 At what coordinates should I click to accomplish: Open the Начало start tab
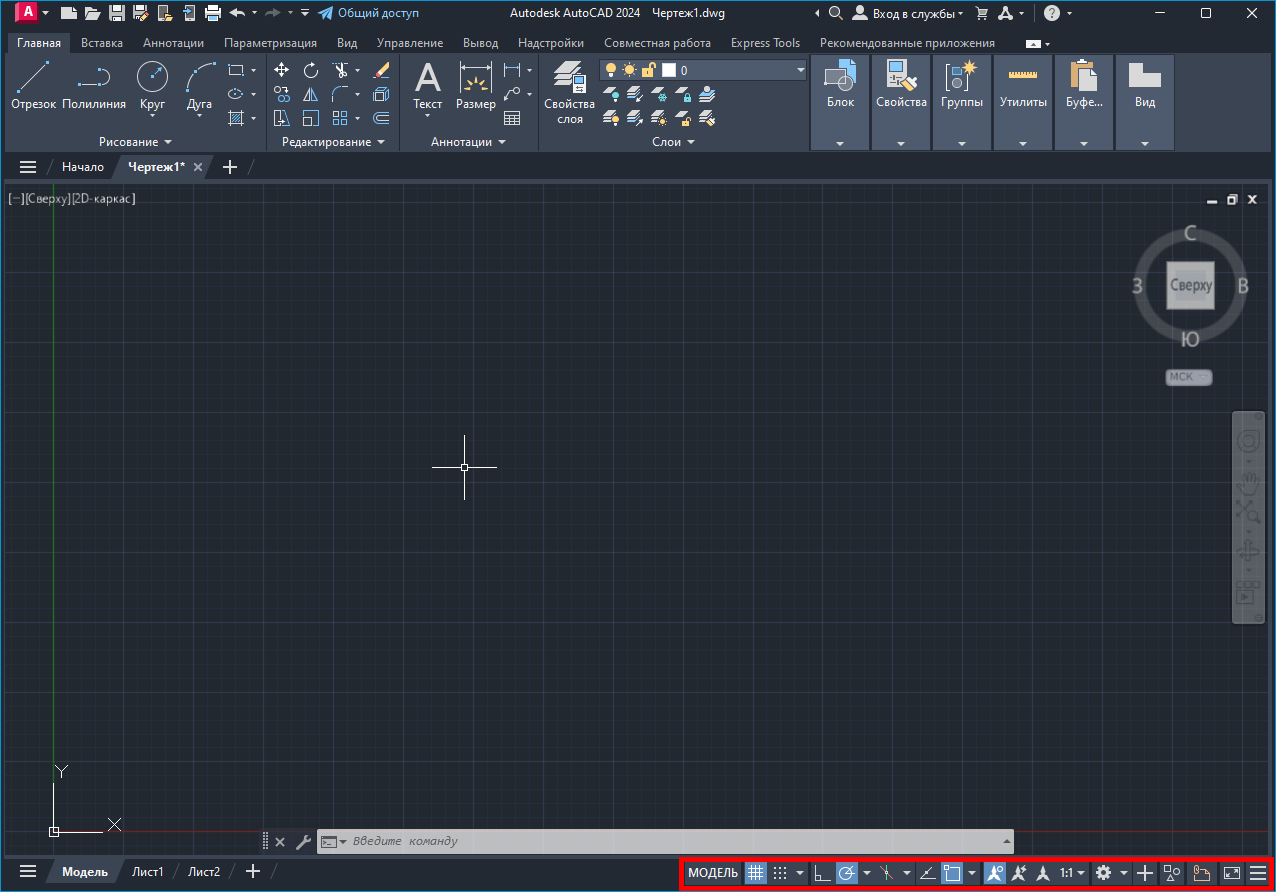tap(82, 167)
